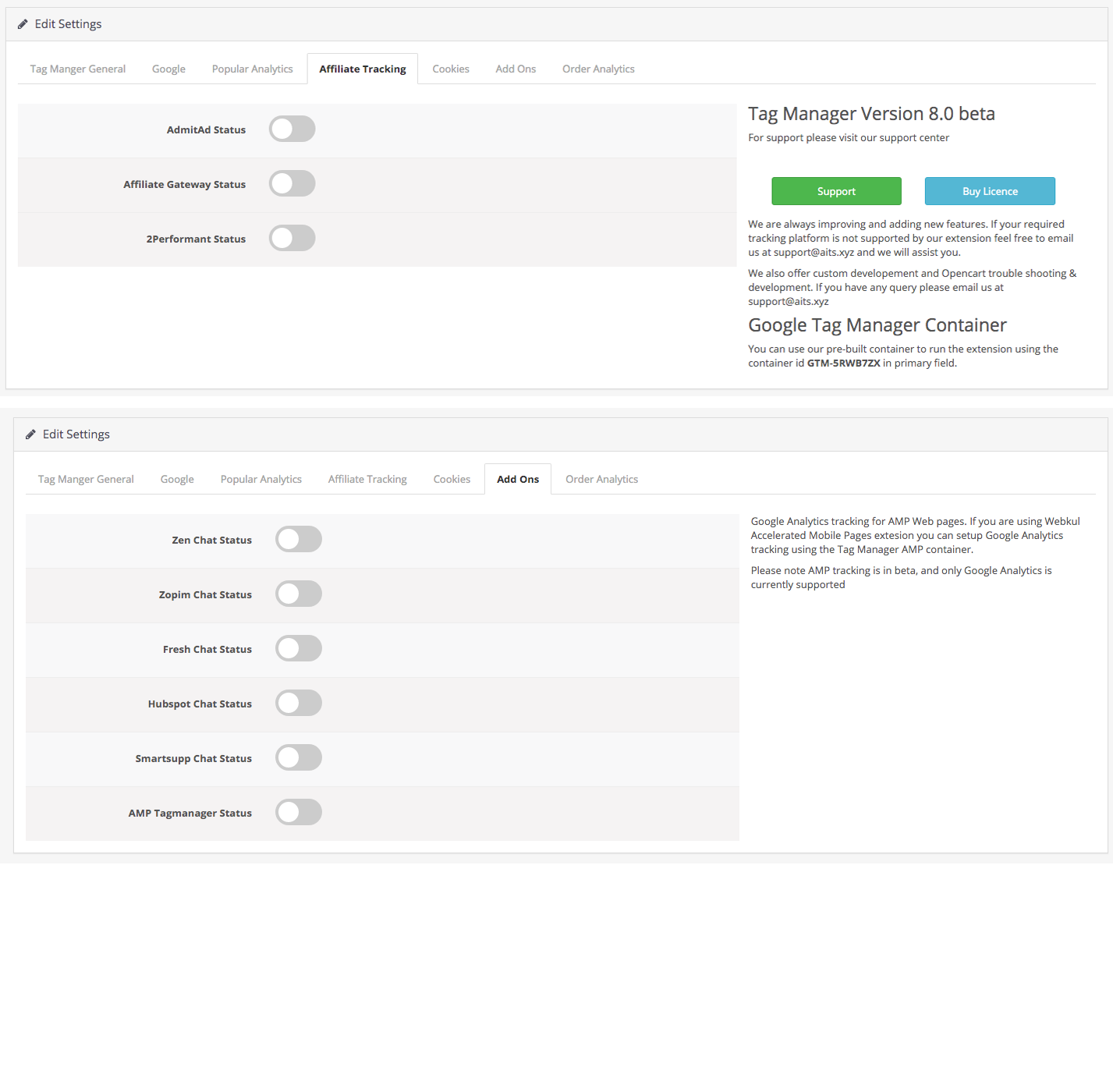1113x1092 pixels.
Task: Go to Affiliate Tracking tab in lower panel
Action: 367,479
